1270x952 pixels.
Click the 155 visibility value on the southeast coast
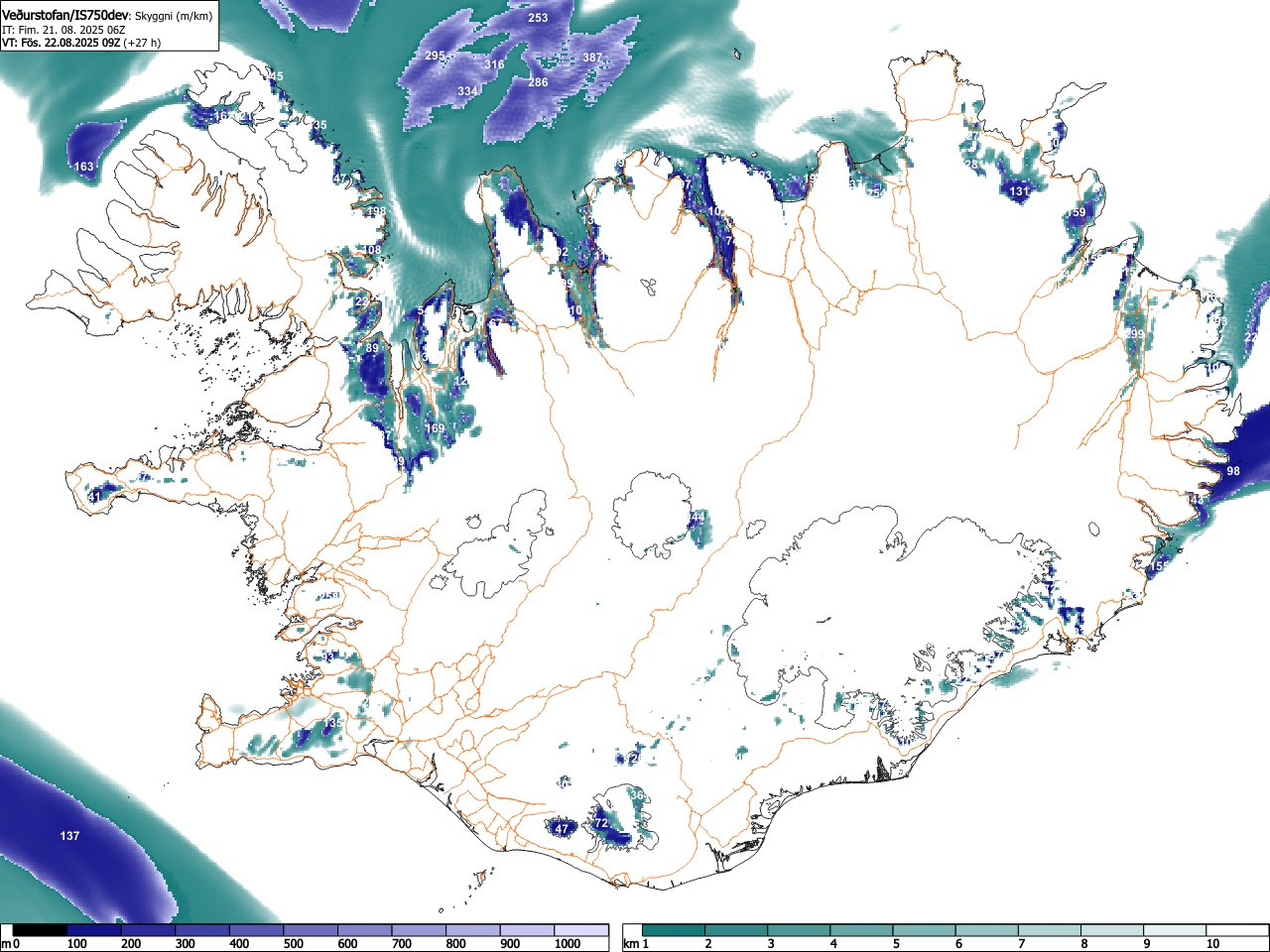click(1160, 565)
